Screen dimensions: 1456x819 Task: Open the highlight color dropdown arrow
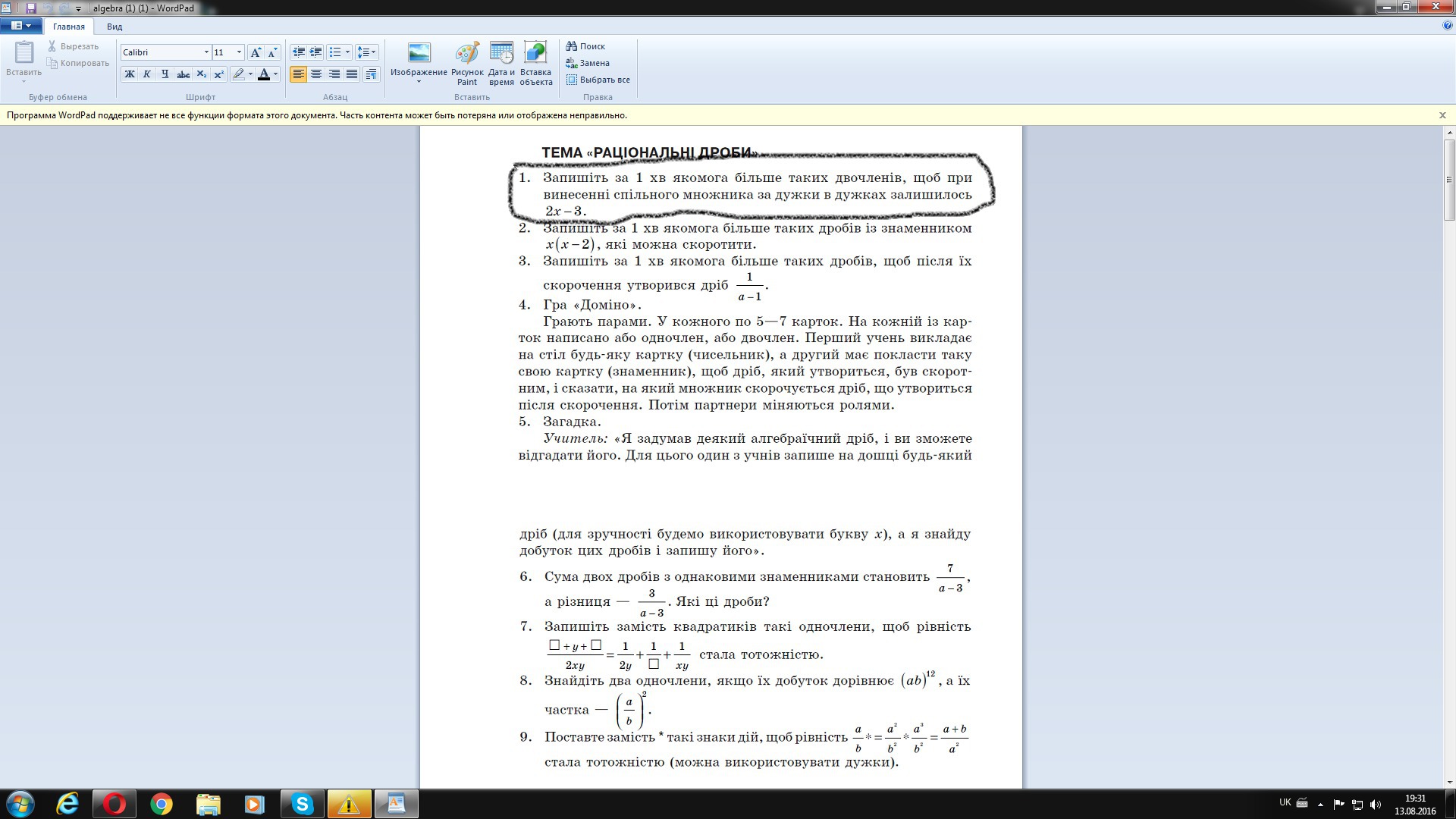[x=250, y=74]
